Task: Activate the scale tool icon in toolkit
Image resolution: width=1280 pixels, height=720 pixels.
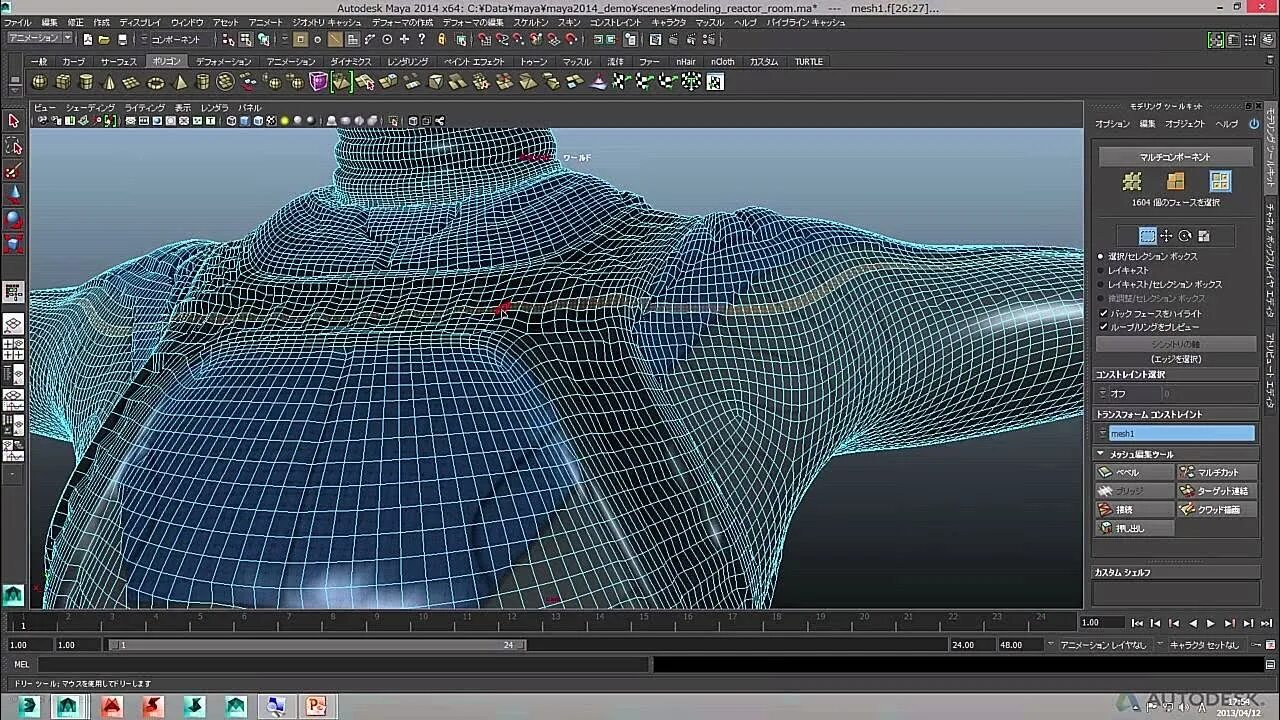Action: coord(1204,236)
